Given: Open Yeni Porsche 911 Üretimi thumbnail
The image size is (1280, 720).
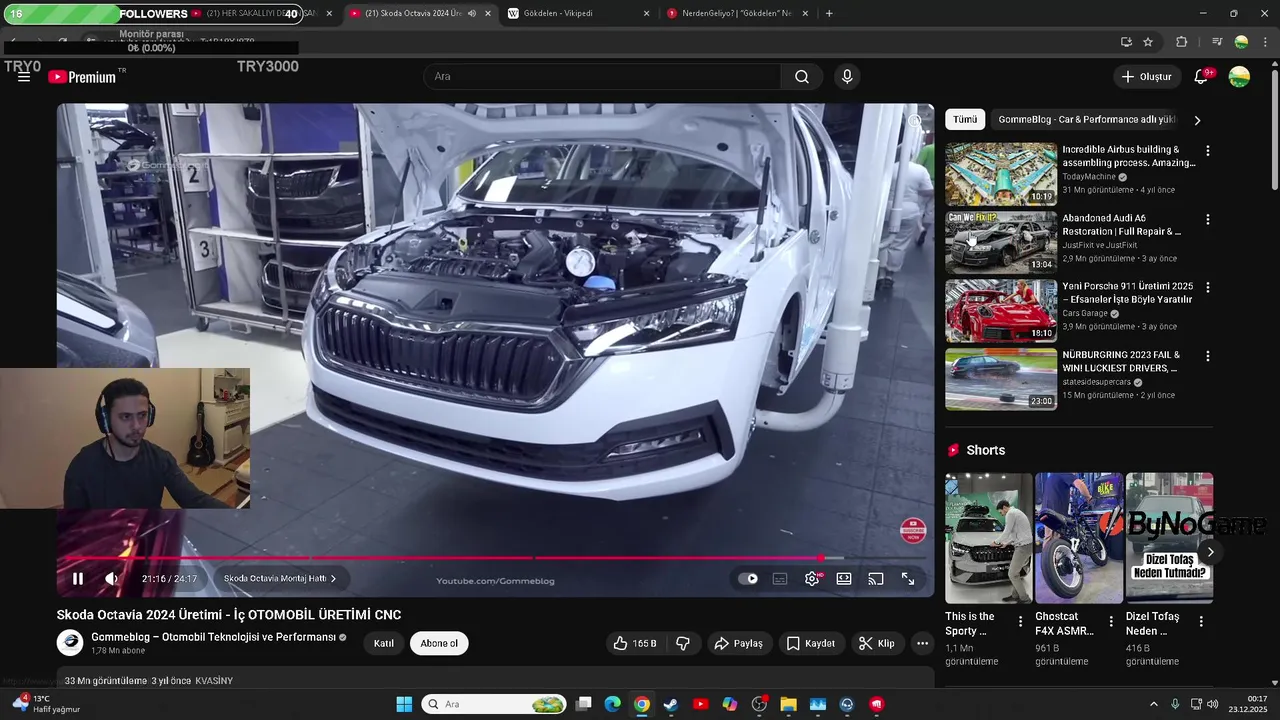Looking at the screenshot, I should (1001, 310).
